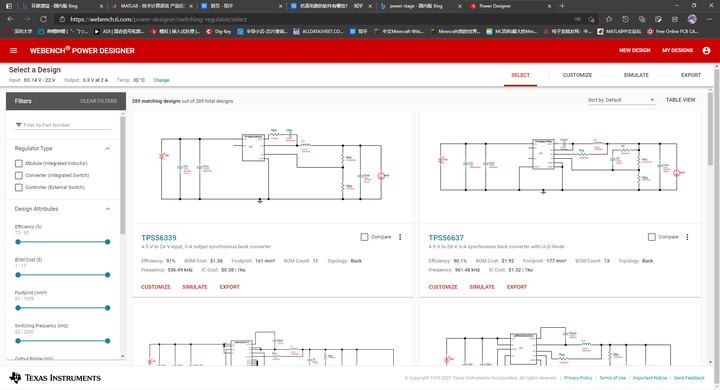The height and width of the screenshot is (390, 720).
Task: Click the Filter by Part Number field
Action: pos(63,125)
